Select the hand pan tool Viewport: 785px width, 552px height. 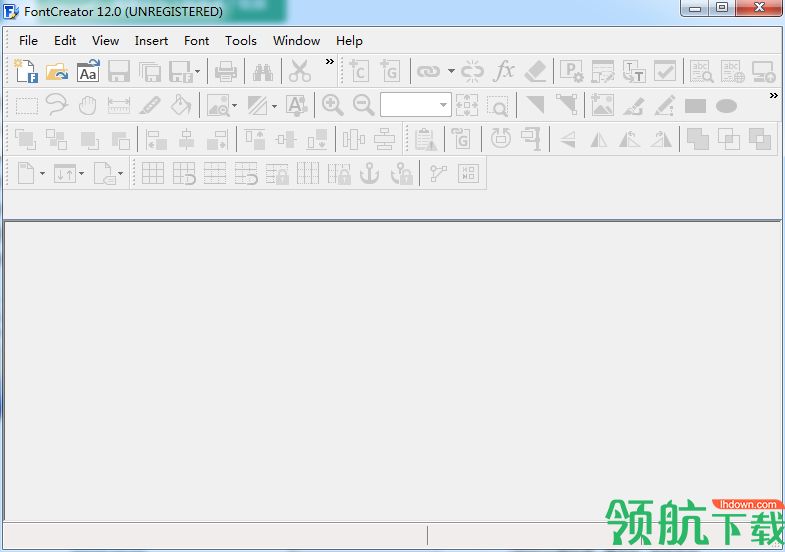[x=88, y=106]
